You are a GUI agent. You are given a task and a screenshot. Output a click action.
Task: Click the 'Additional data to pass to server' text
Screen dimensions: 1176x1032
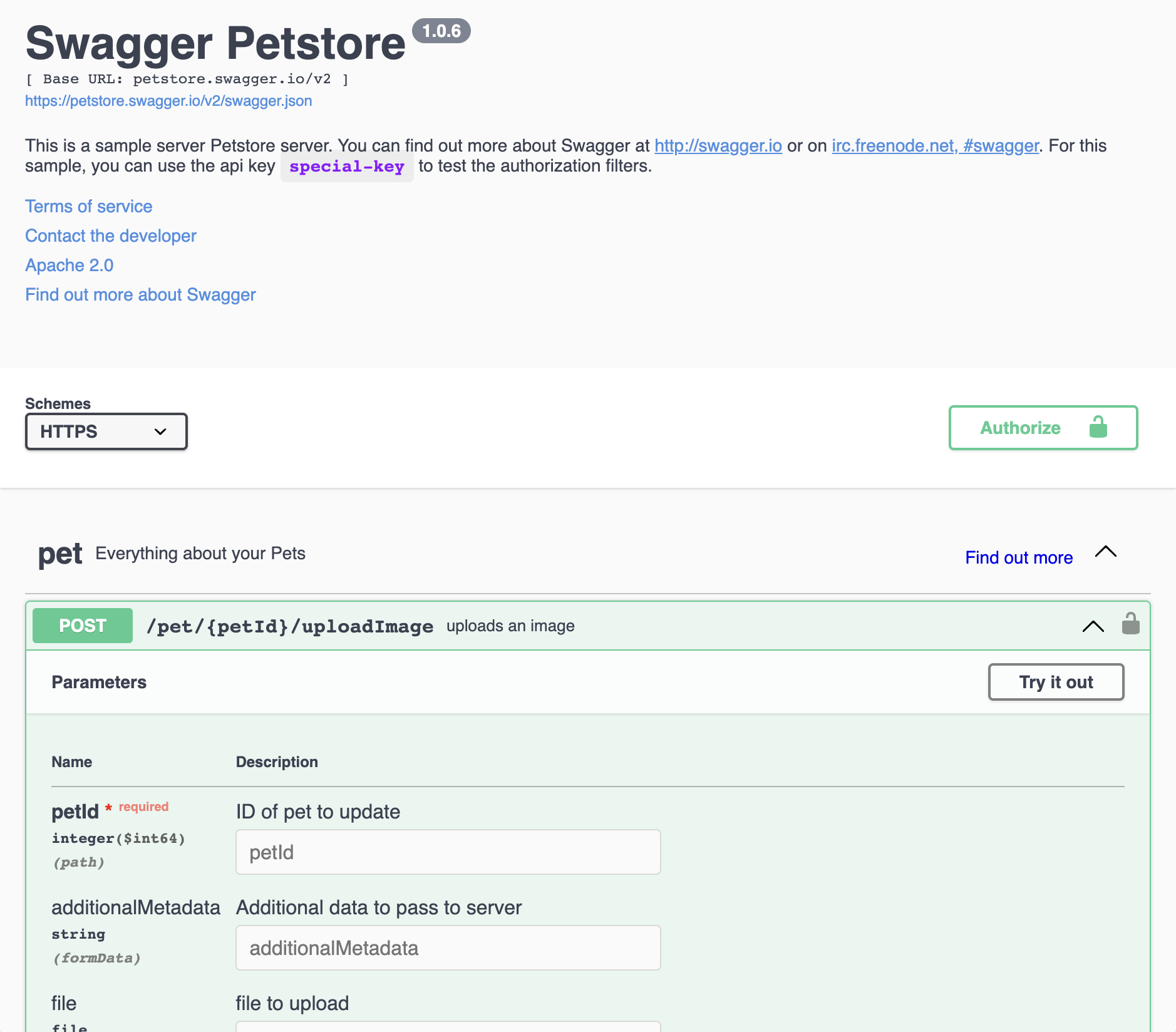[x=379, y=907]
